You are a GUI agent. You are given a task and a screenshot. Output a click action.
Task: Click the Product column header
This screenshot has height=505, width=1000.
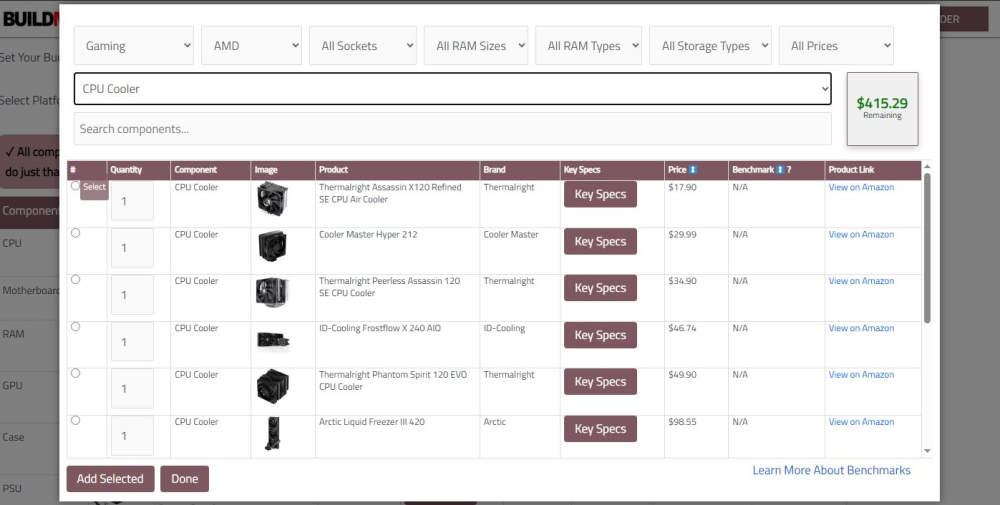point(397,170)
